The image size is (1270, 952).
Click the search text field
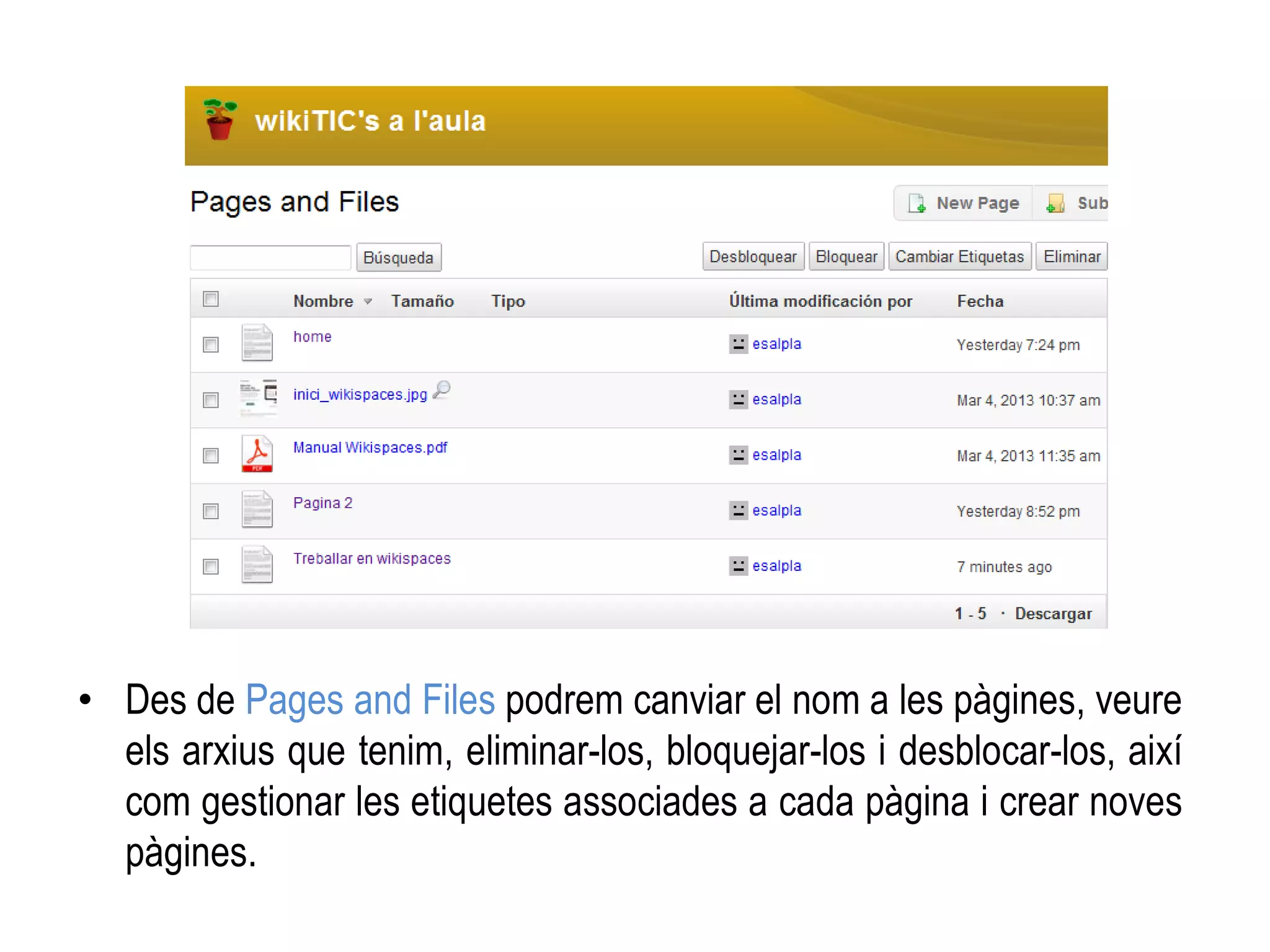270,258
